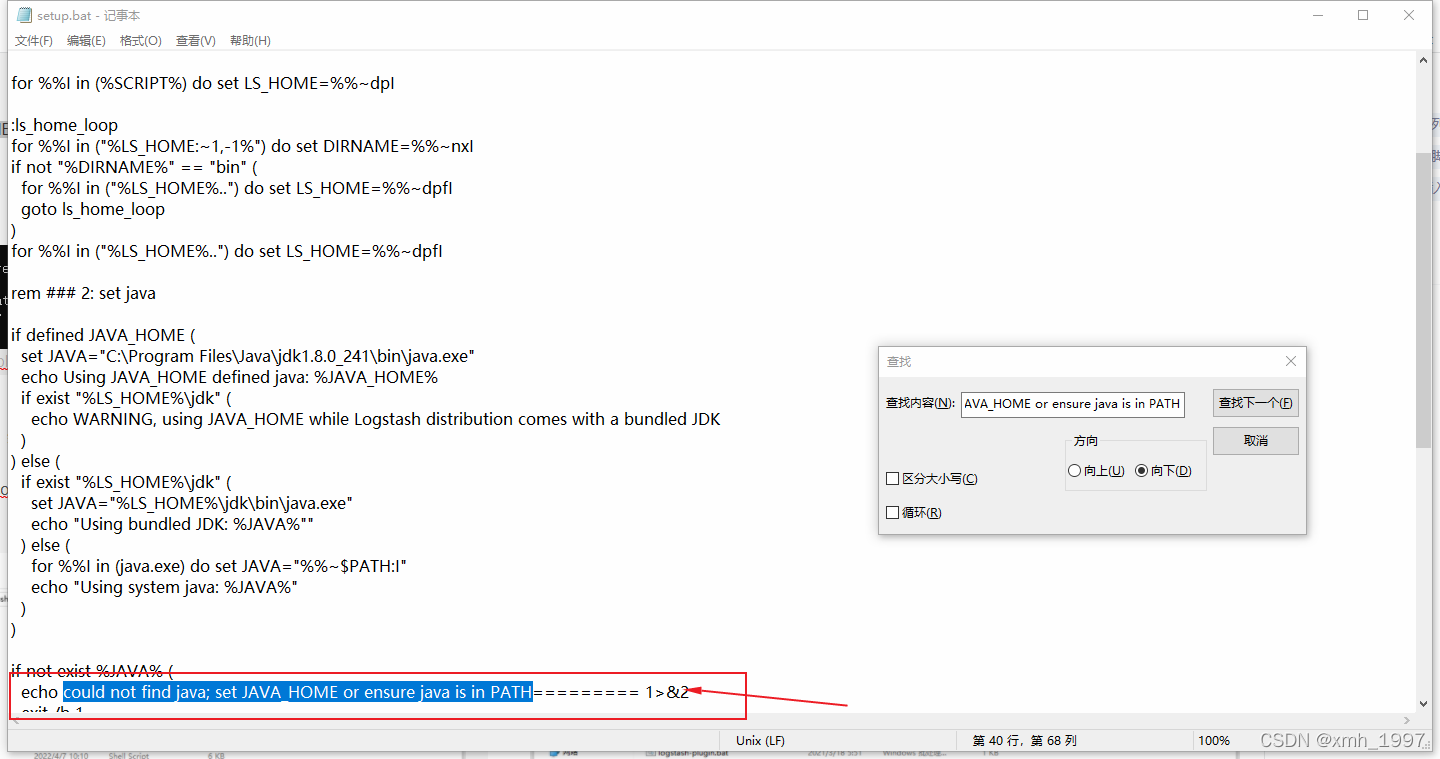
Task: Close the 查找 find dialog
Action: (1290, 360)
